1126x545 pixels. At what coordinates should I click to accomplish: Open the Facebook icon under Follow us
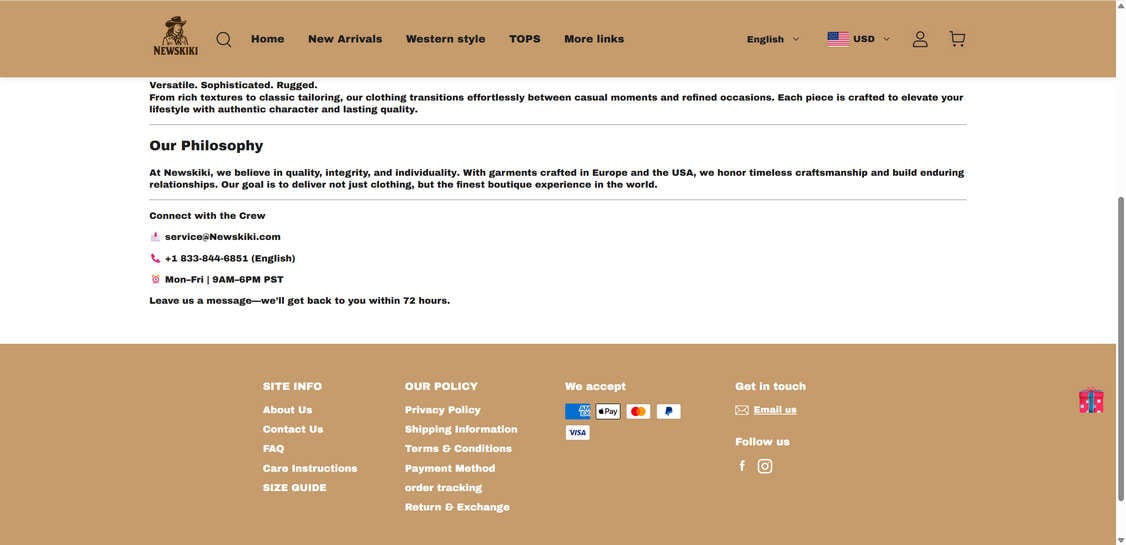743,466
